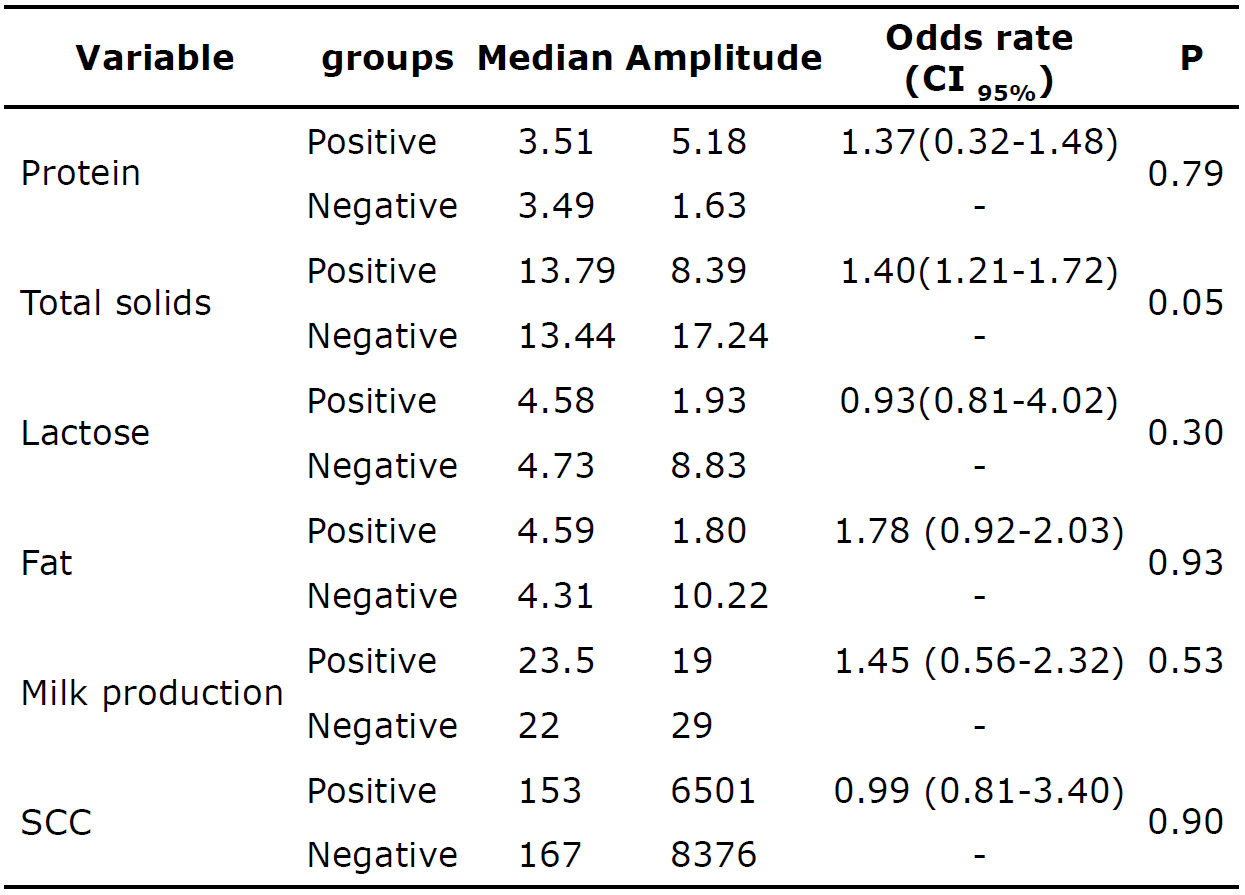Click the amplitude value 6501
Screen dimensions: 1245x895
(x=712, y=791)
